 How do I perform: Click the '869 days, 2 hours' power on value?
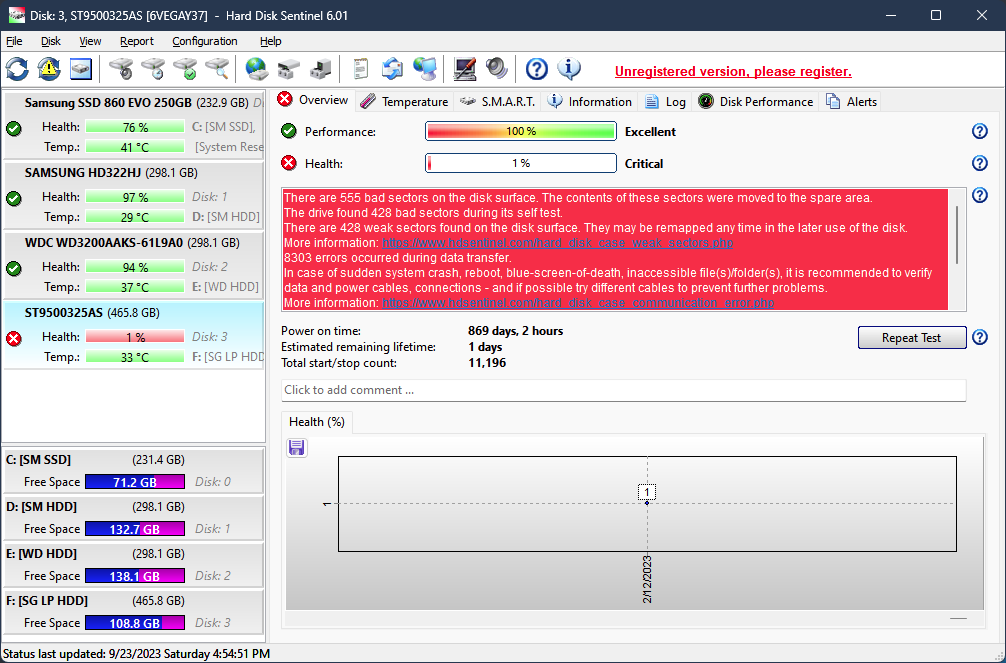[516, 331]
